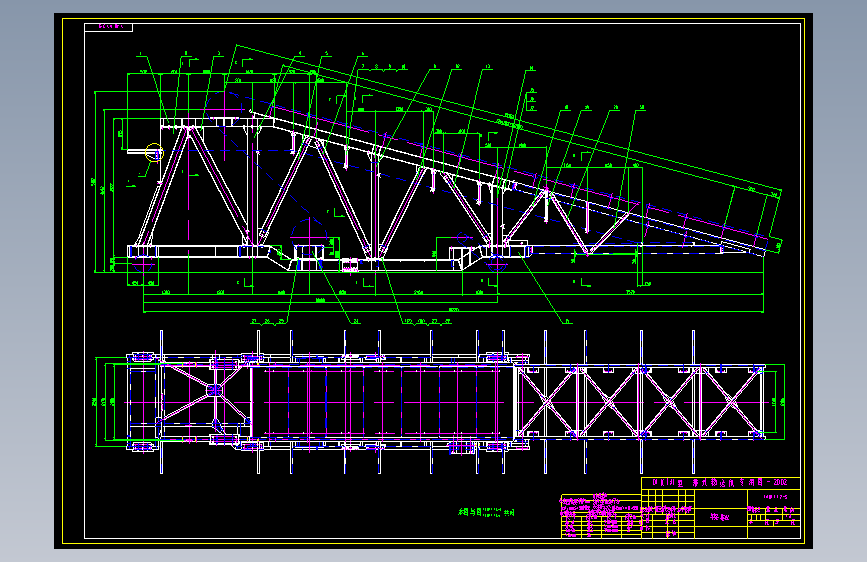867x562 pixels.
Task: Select part balloon number 1 leader label
Action: tap(141, 54)
